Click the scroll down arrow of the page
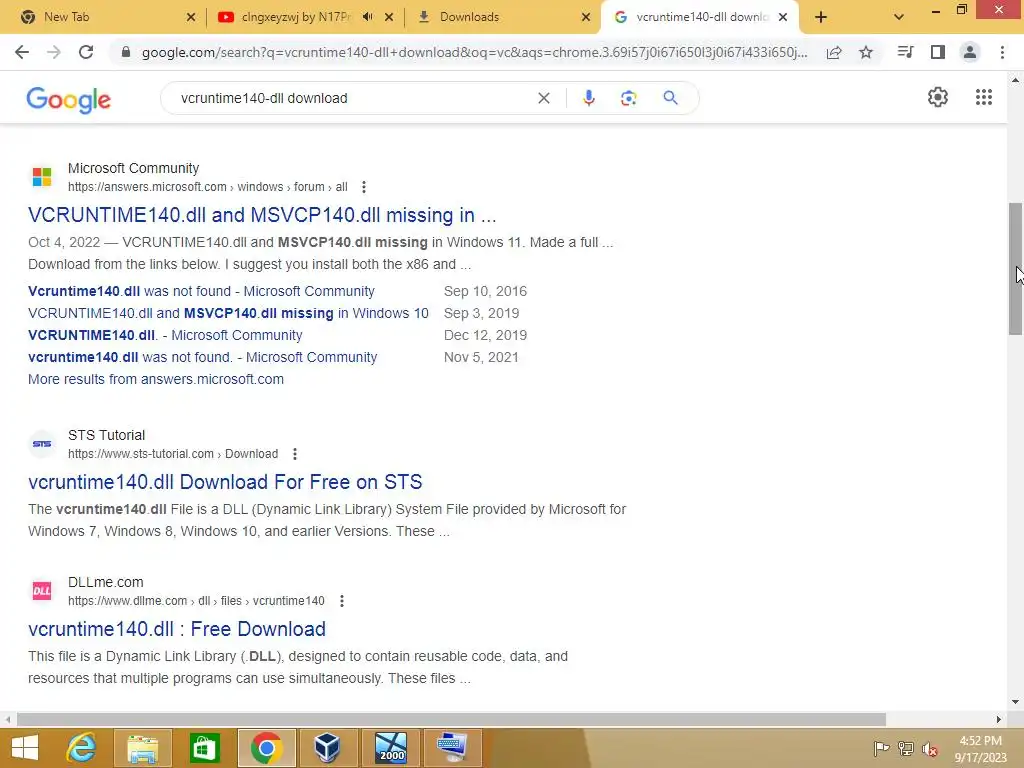Screen dimensions: 1024x768 [x=1016, y=702]
